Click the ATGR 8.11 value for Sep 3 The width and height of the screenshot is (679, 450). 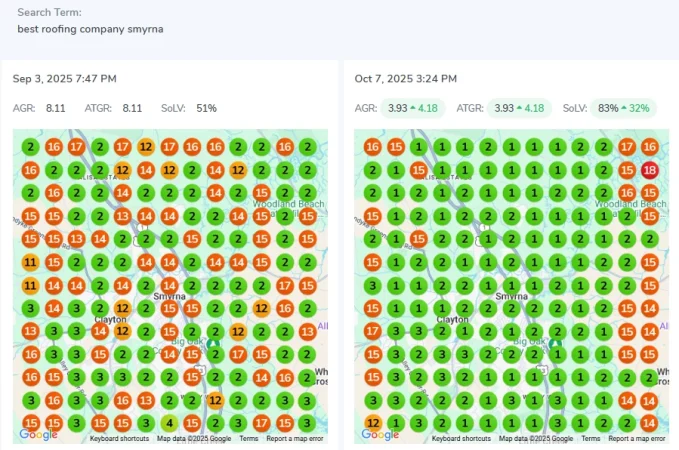(x=132, y=108)
